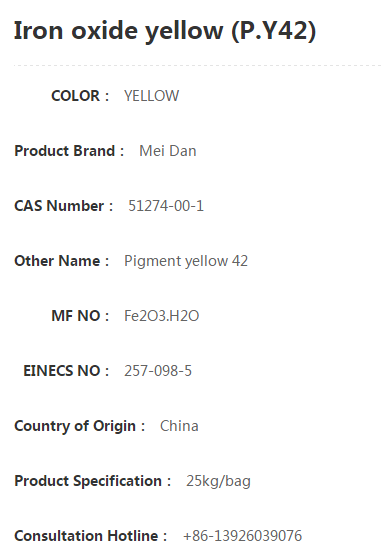Image resolution: width=382 pixels, height=555 pixels.
Task: Click the Iron oxide yellow (P.Y42) heading
Action: [165, 31]
